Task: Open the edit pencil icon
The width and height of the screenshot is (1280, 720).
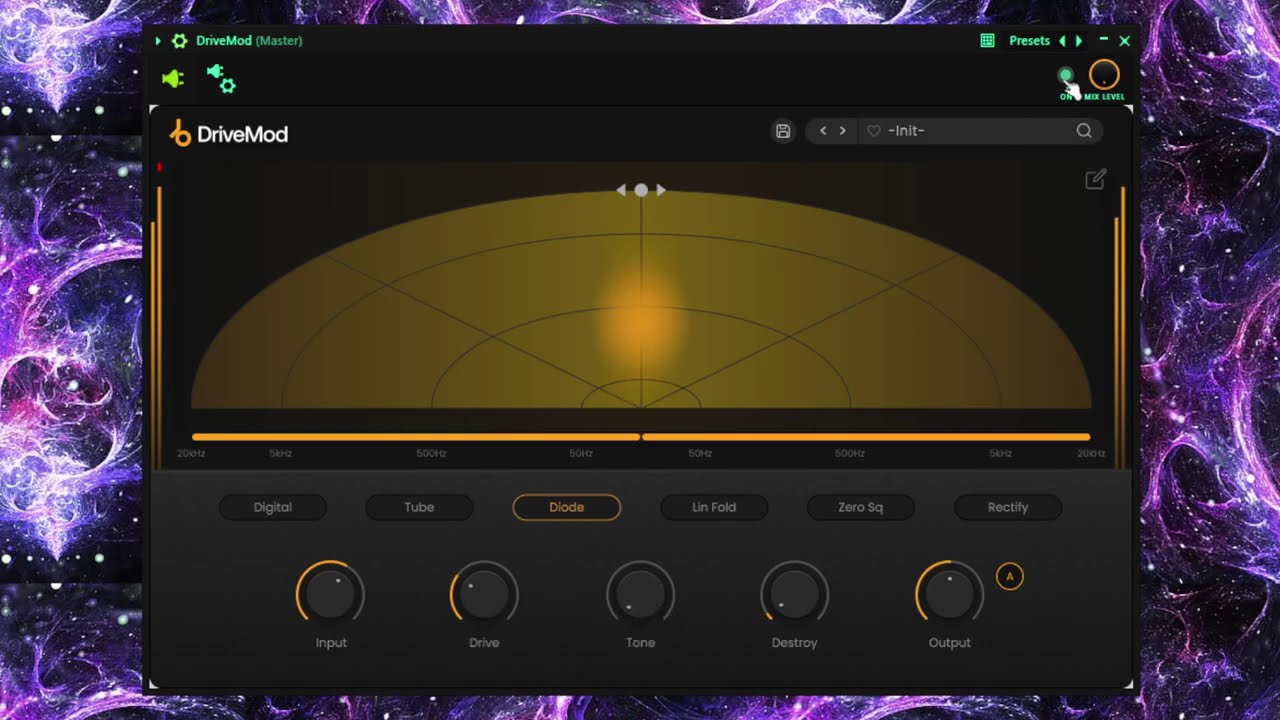Action: [x=1096, y=179]
